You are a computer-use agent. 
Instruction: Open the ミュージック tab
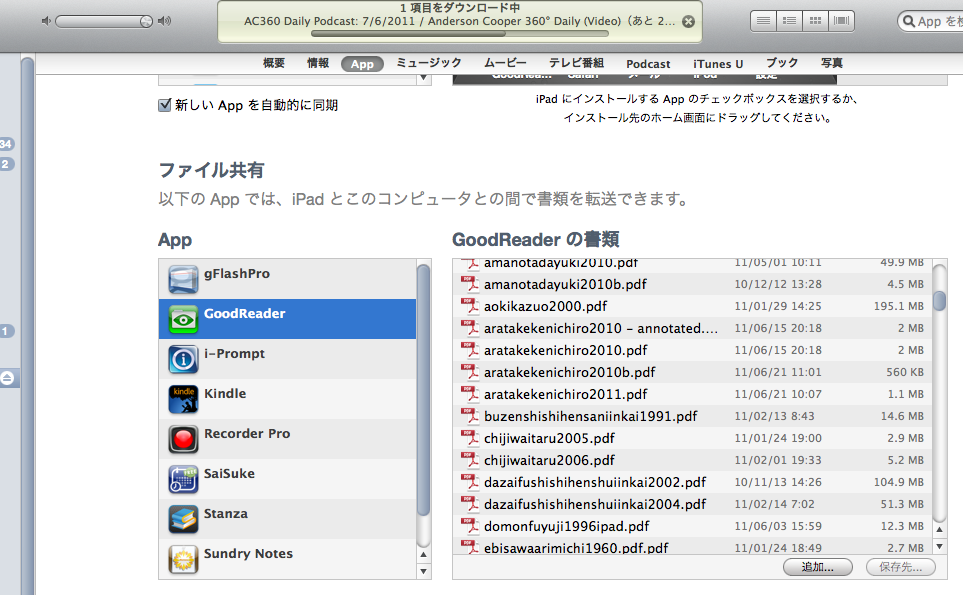[x=429, y=63]
